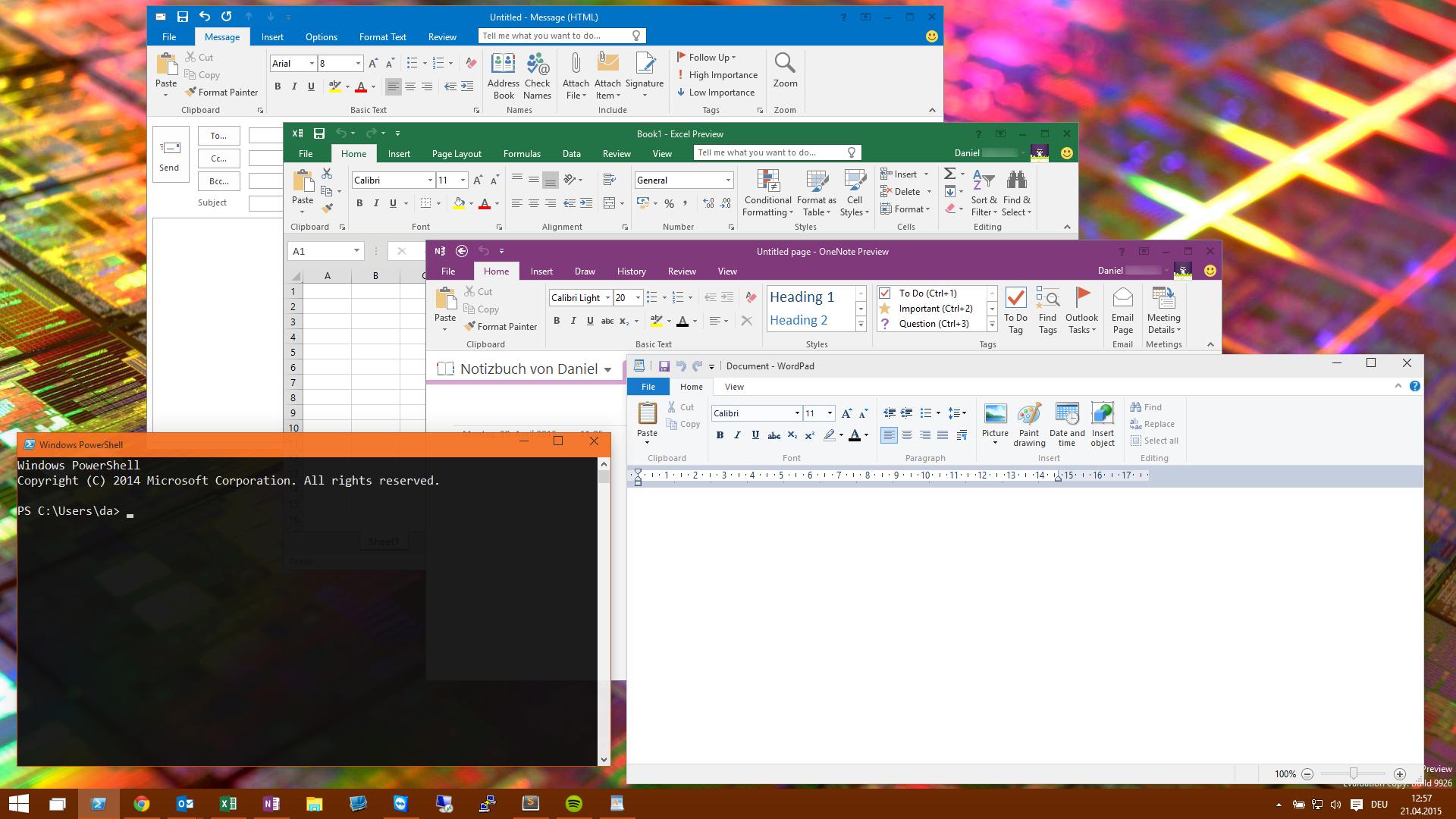
Task: Open Outlook Tasks in OneNote
Action: tap(1081, 310)
